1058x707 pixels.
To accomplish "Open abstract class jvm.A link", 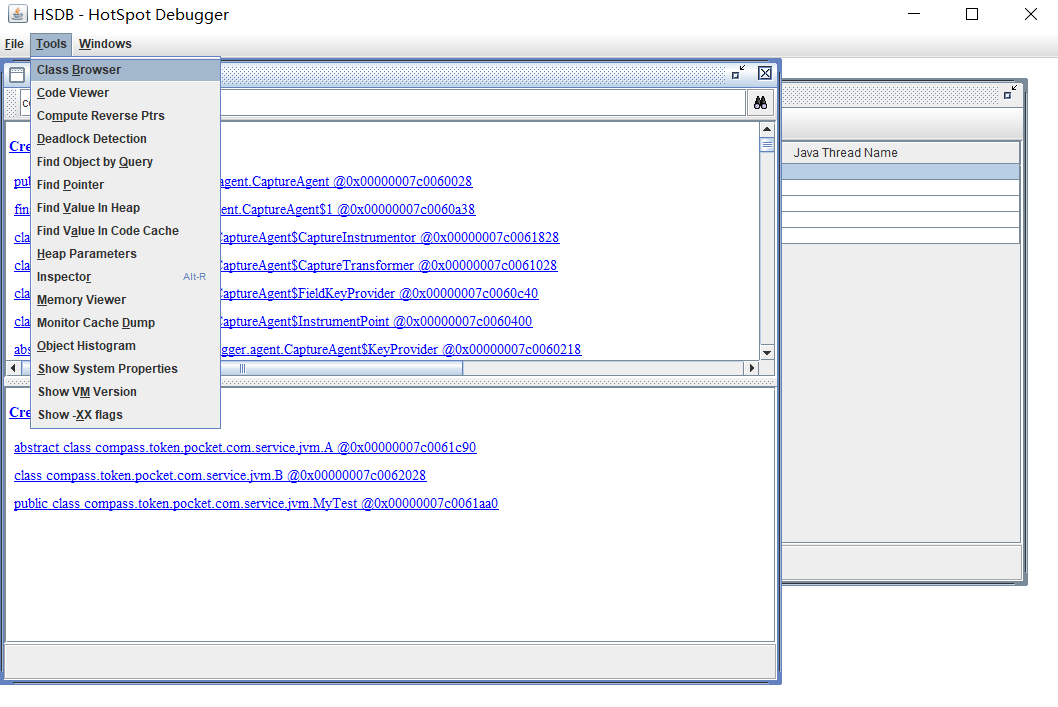I will click(x=245, y=447).
